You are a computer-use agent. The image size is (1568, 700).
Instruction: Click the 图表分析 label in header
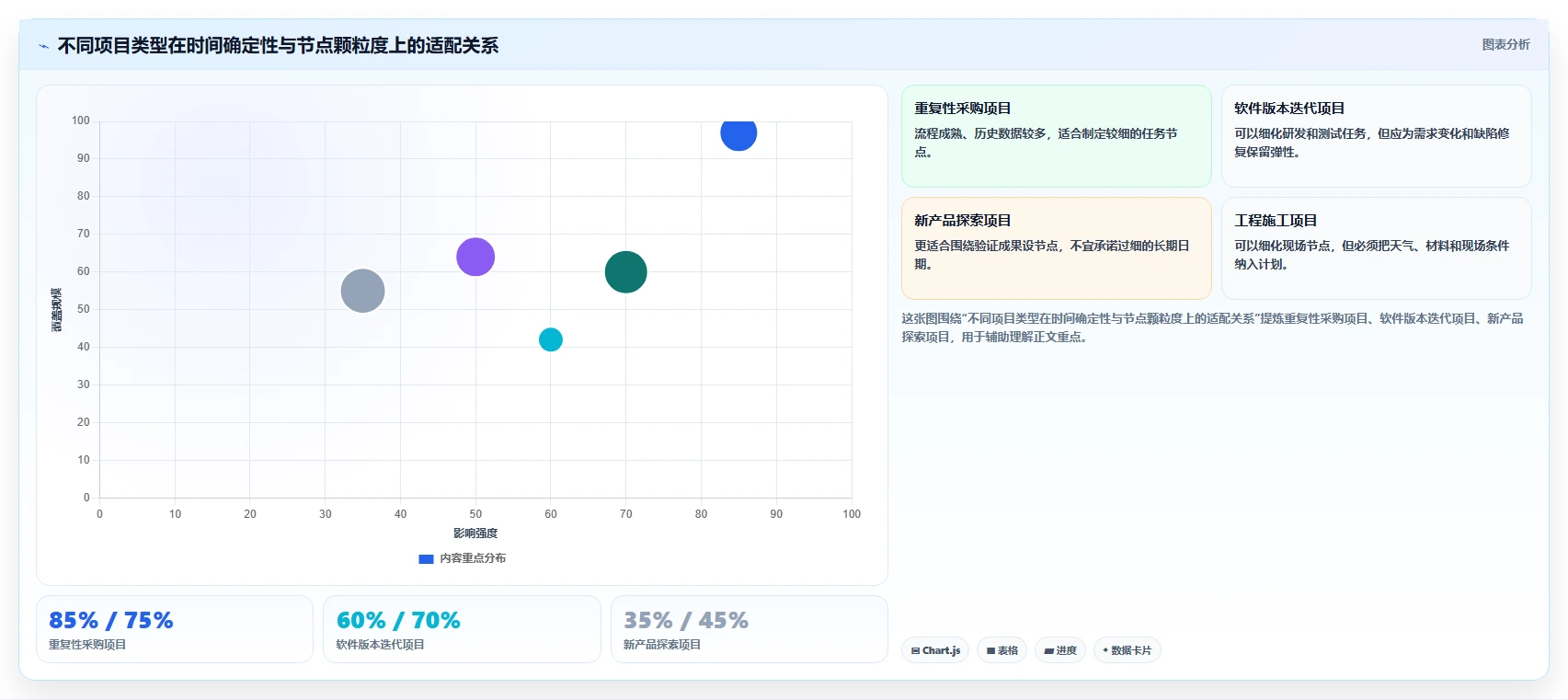tap(1505, 44)
